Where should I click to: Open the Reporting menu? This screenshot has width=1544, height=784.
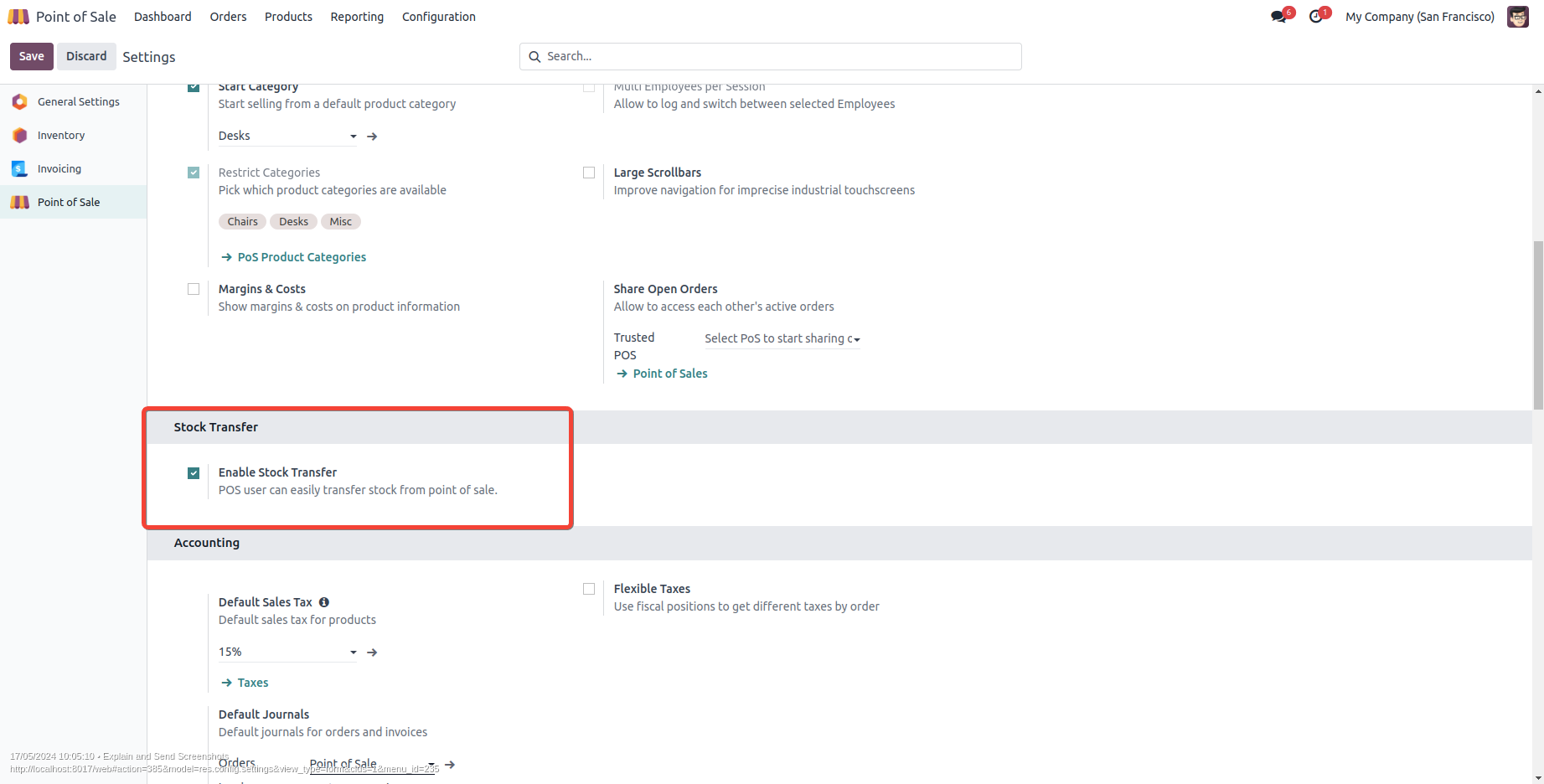[x=357, y=17]
